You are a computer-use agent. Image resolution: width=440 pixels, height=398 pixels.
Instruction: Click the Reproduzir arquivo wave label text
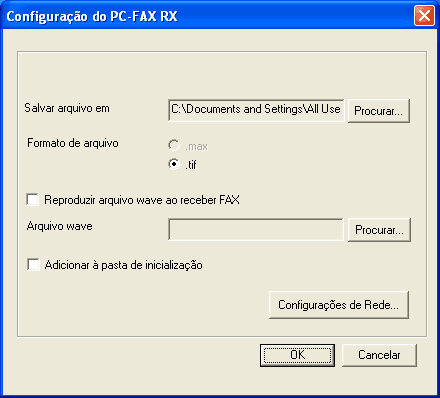pyautogui.click(x=142, y=200)
